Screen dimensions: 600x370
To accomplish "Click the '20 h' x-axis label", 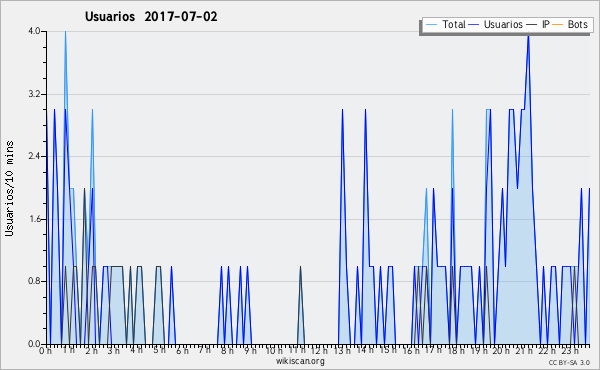I will (x=501, y=350).
